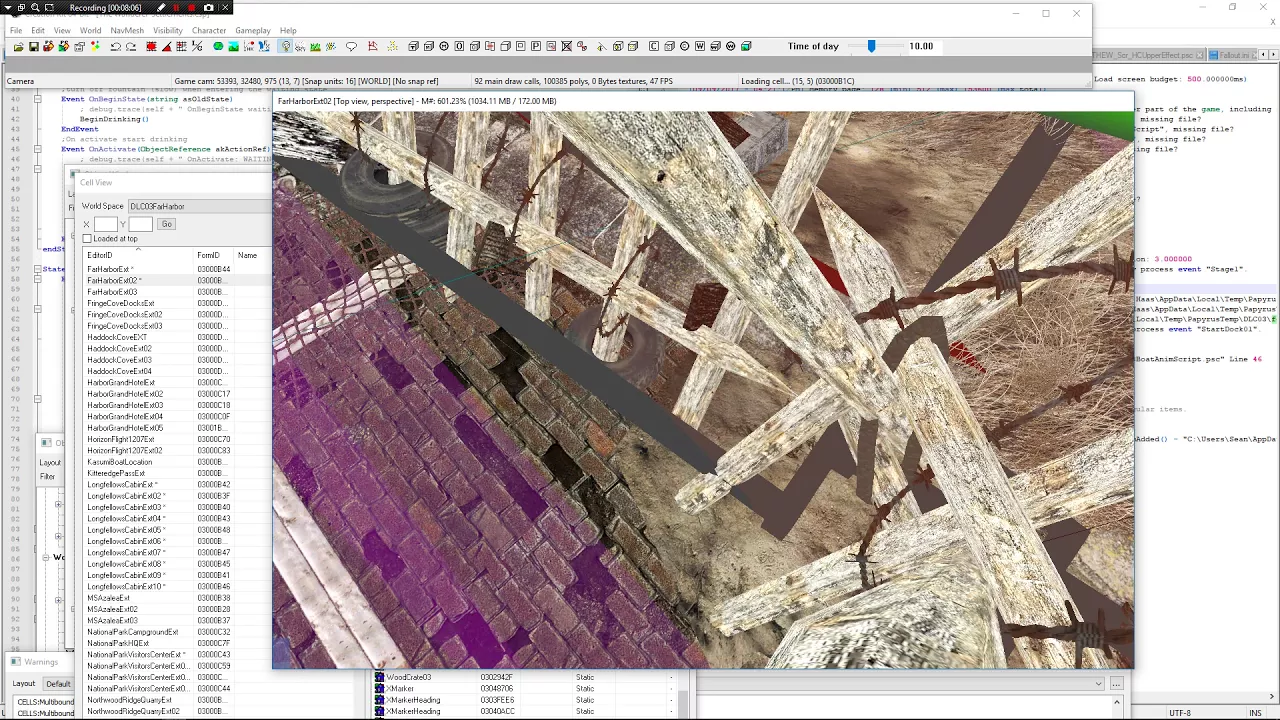The height and width of the screenshot is (720, 1280).
Task: Select NationalParkHQExt cell row
Action: [176, 643]
